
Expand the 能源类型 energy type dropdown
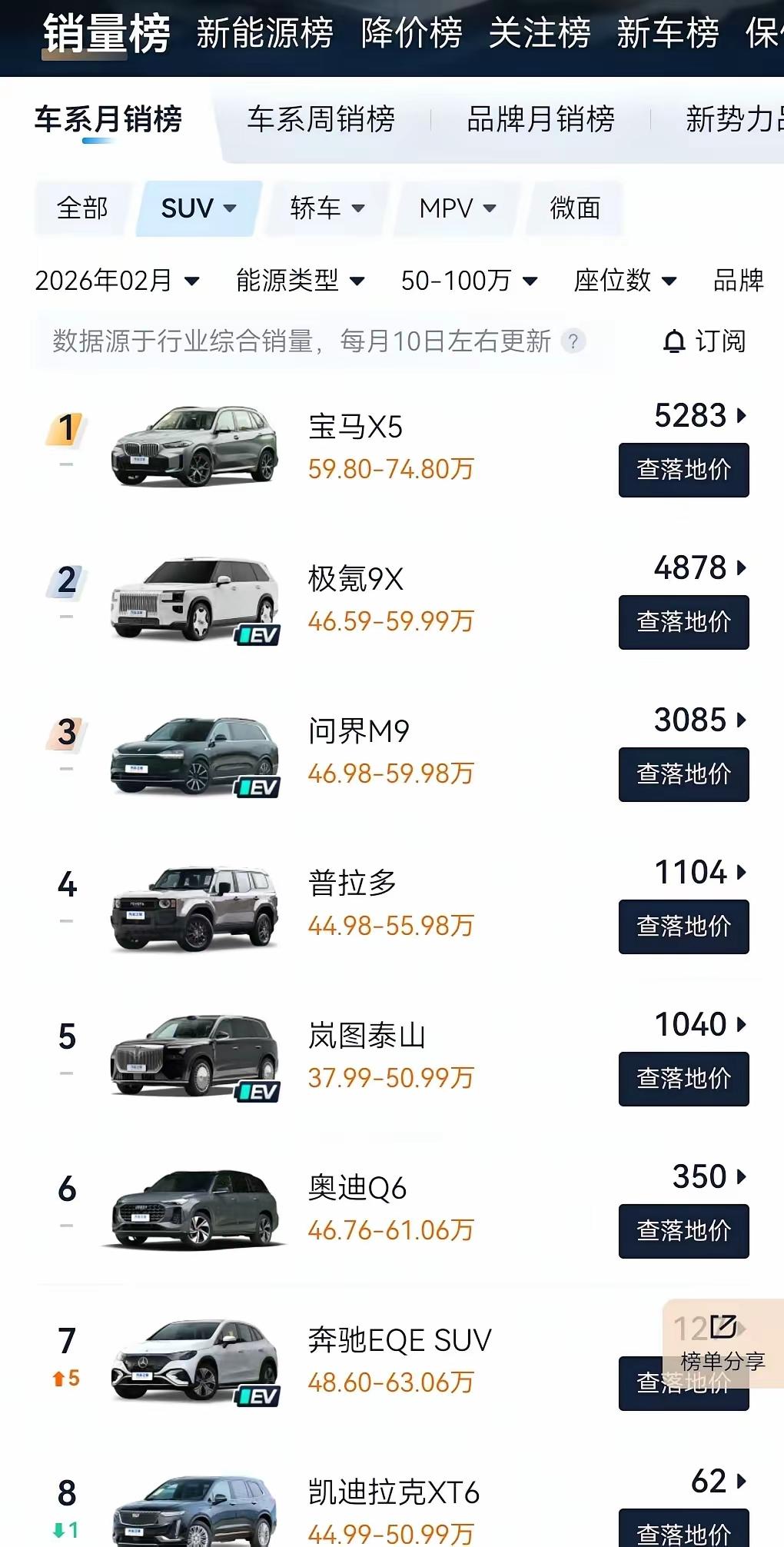tap(300, 281)
